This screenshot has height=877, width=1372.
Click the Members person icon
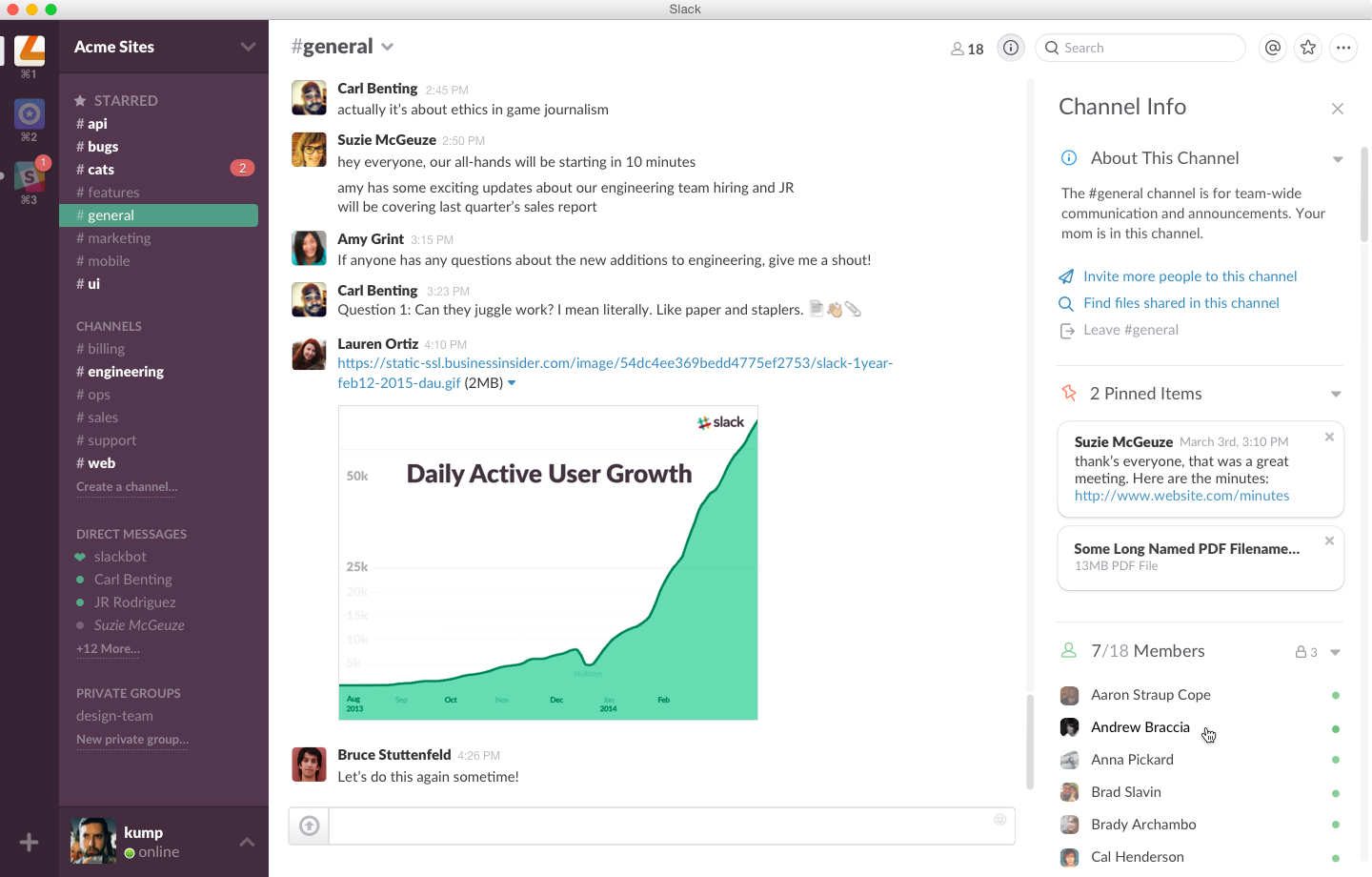(1069, 650)
